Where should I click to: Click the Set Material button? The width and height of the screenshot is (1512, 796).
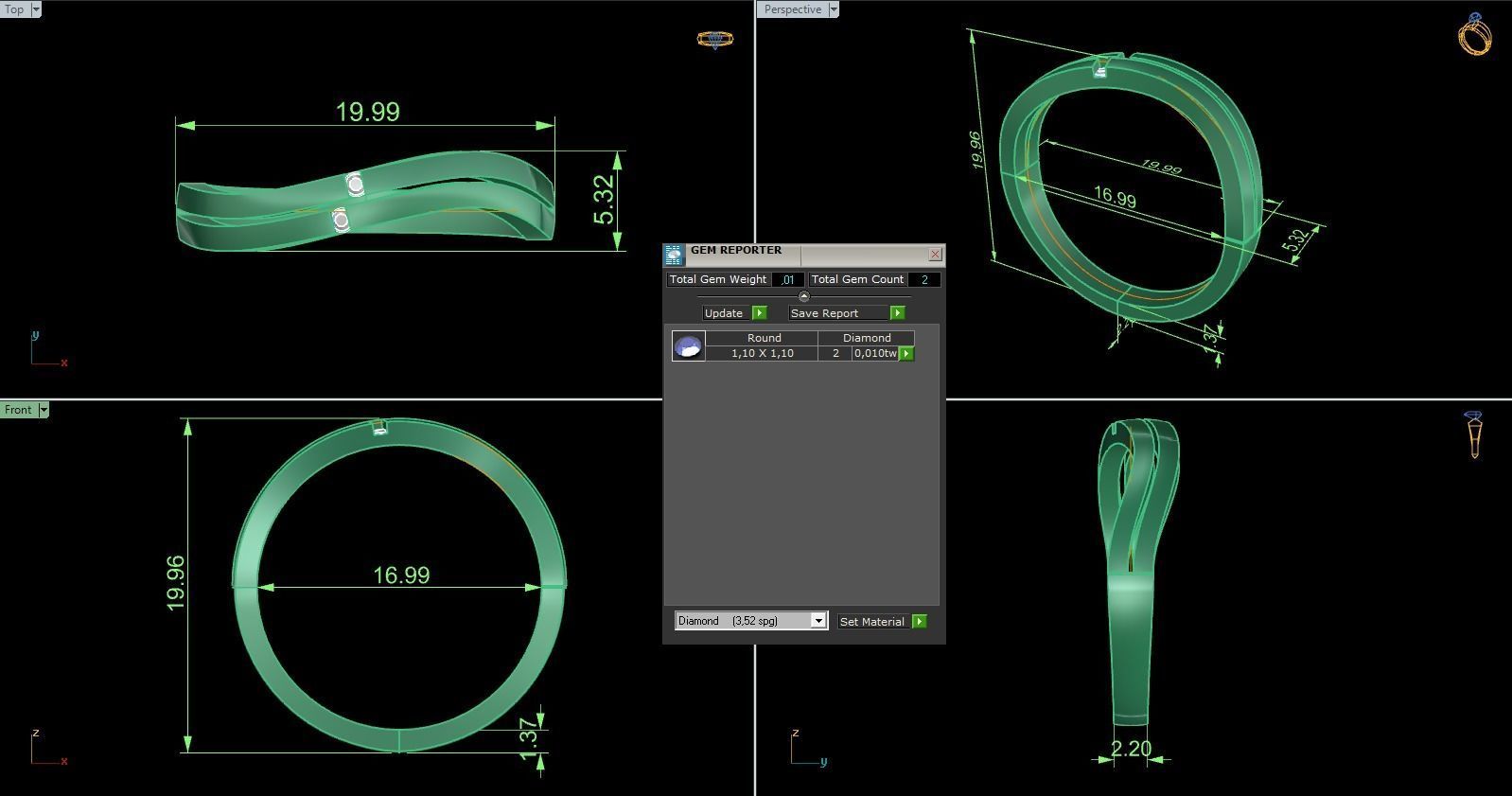click(x=874, y=622)
